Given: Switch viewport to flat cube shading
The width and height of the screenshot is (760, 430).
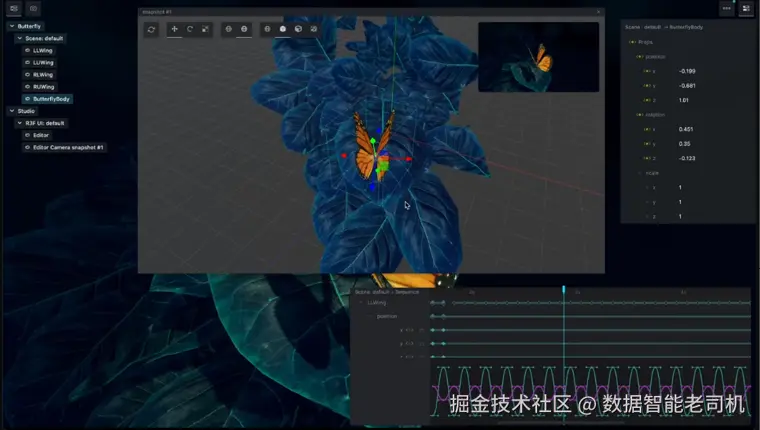Looking at the screenshot, I should click(x=299, y=29).
